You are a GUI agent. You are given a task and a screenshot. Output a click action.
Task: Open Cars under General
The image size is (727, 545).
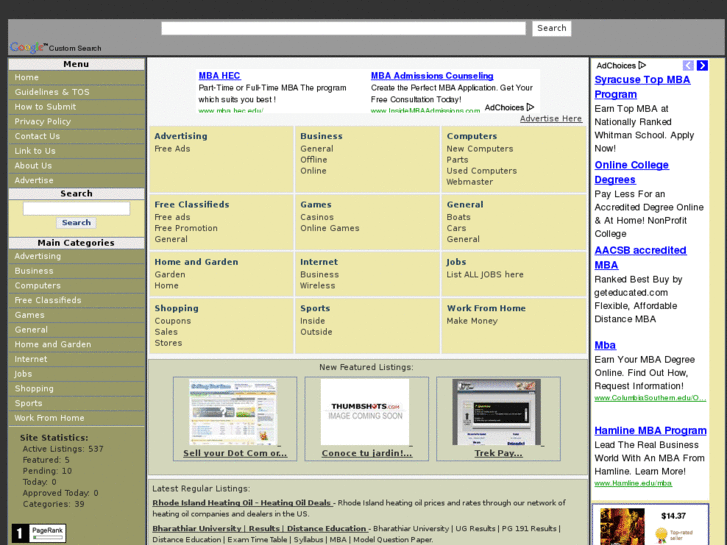(456, 228)
